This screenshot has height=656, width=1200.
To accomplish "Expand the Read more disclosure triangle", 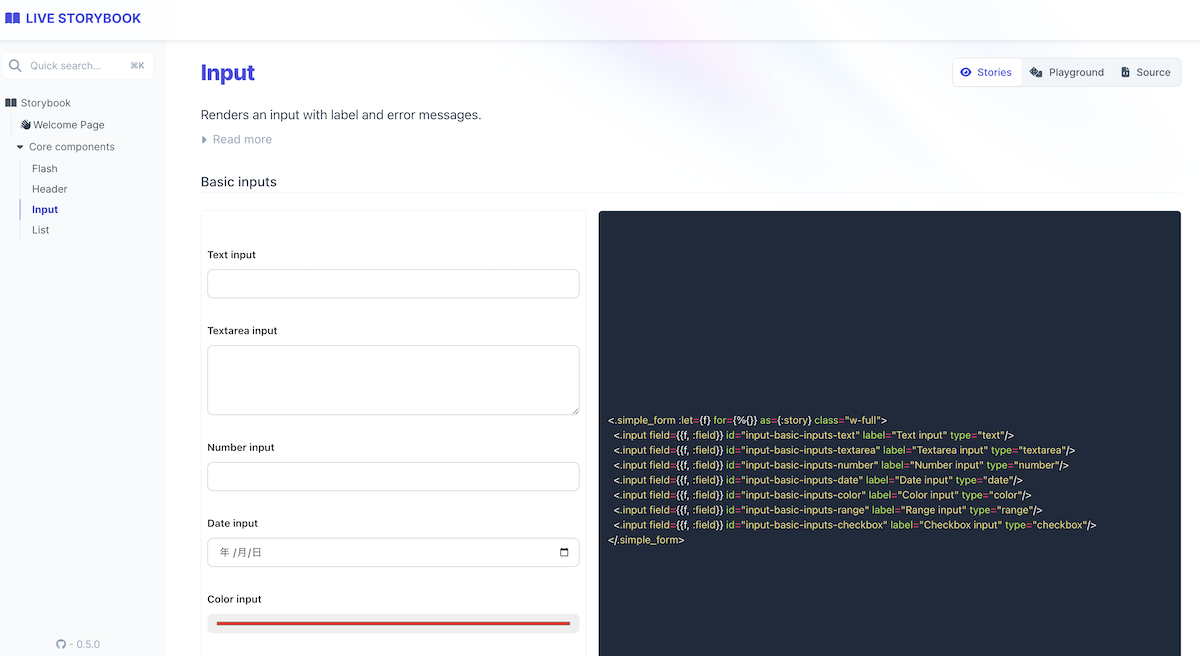I will pyautogui.click(x=205, y=140).
